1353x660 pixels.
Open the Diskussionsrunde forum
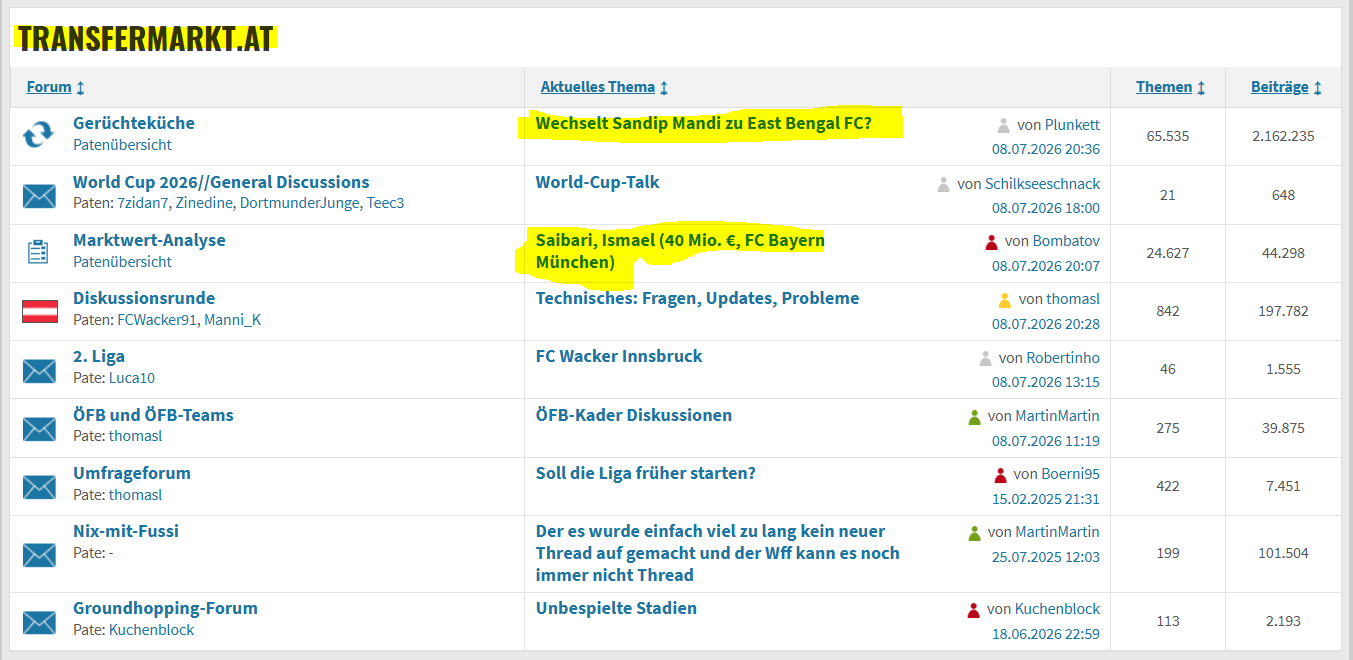[144, 298]
